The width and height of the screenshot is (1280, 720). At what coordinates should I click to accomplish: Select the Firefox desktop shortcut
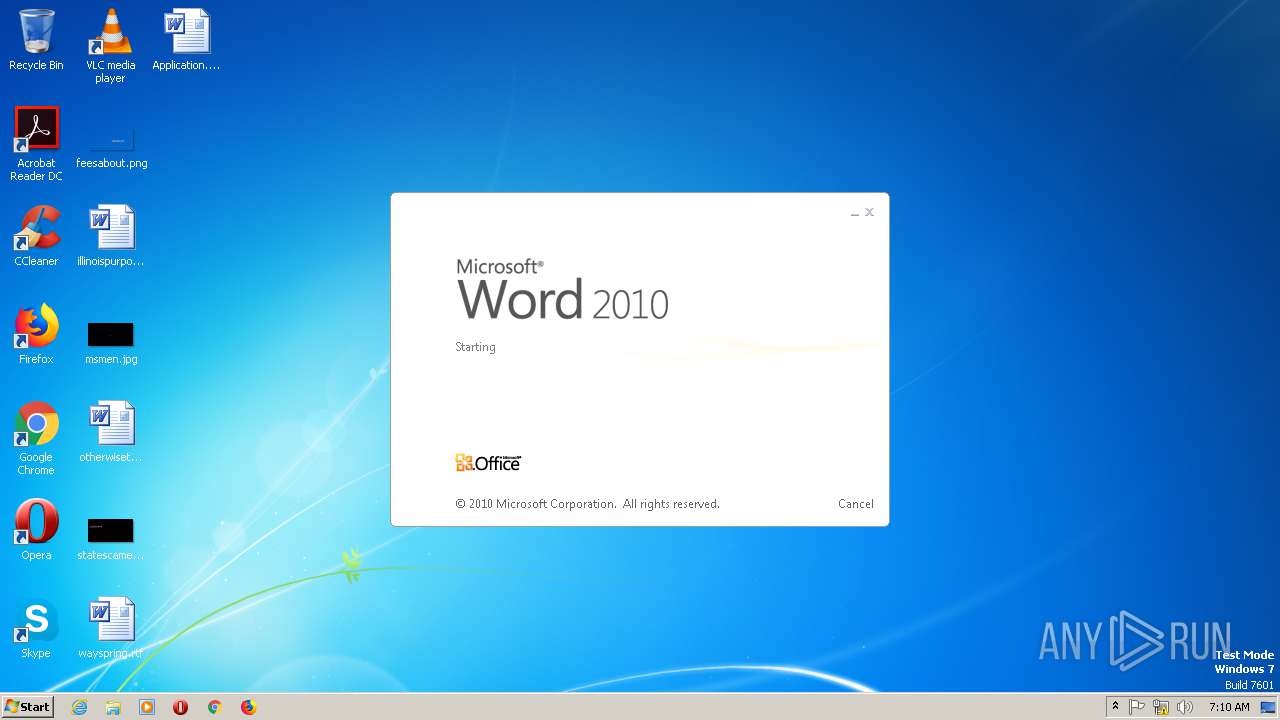click(36, 334)
